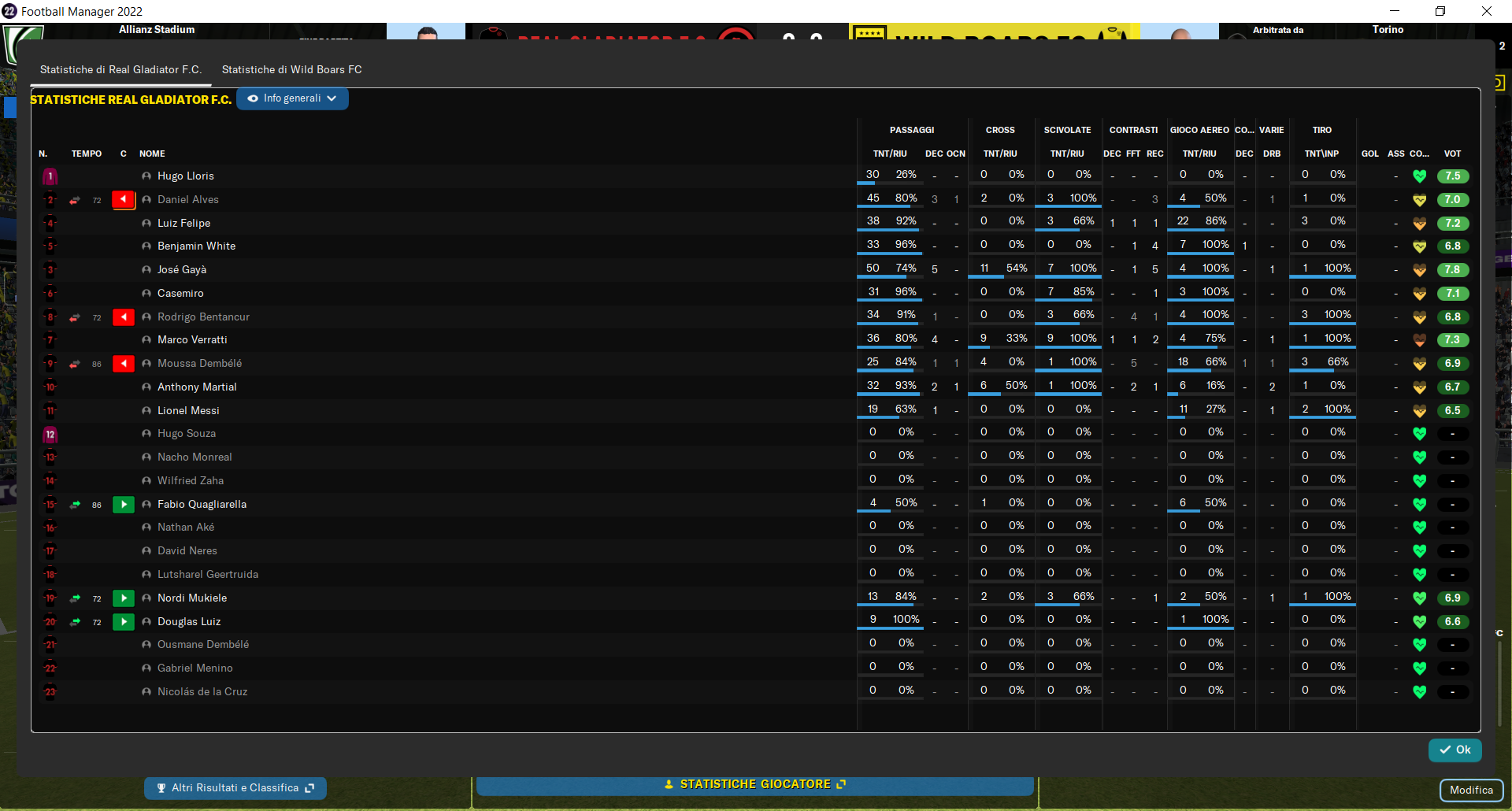Screen dimensions: 1512x811
Task: Sort the table by the NOME column
Action: point(152,154)
